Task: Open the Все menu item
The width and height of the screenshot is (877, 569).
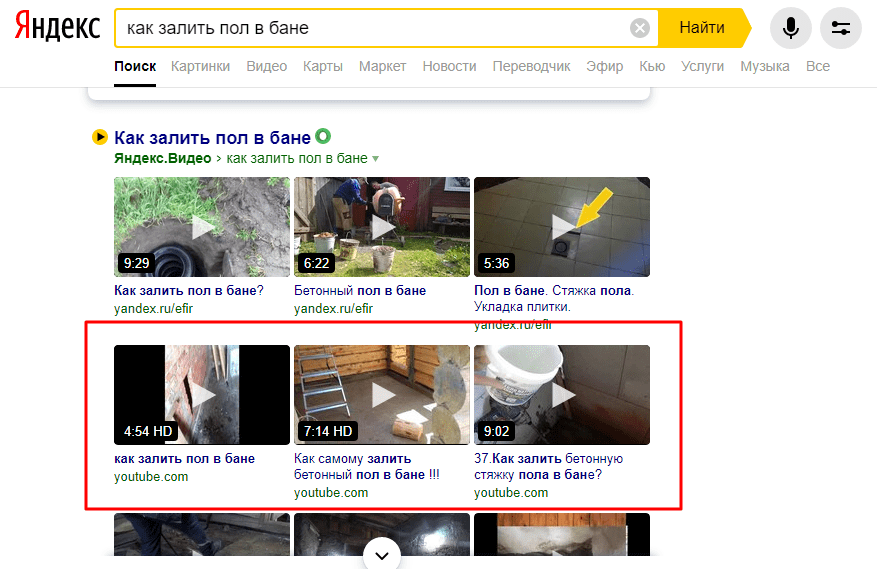Action: (817, 66)
